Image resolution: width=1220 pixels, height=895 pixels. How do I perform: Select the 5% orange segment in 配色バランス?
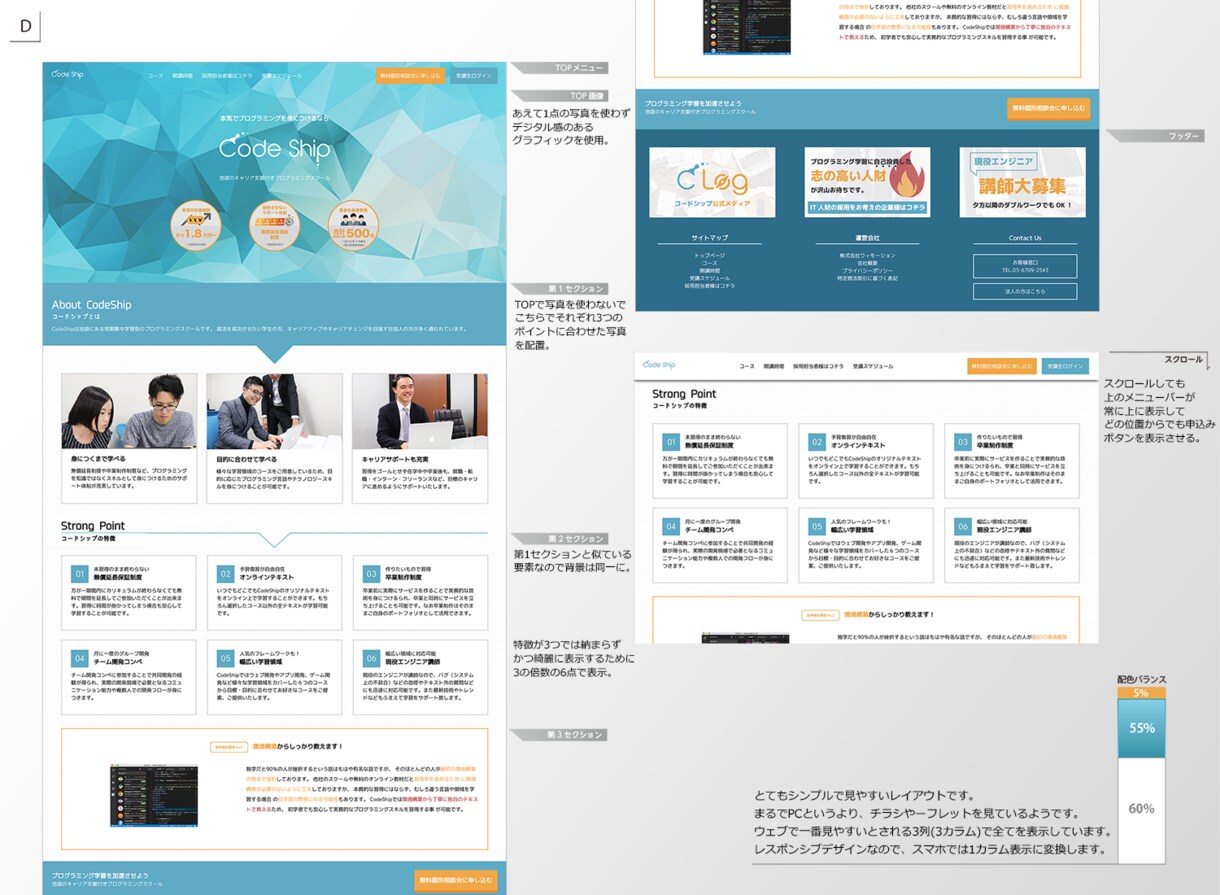point(1141,693)
